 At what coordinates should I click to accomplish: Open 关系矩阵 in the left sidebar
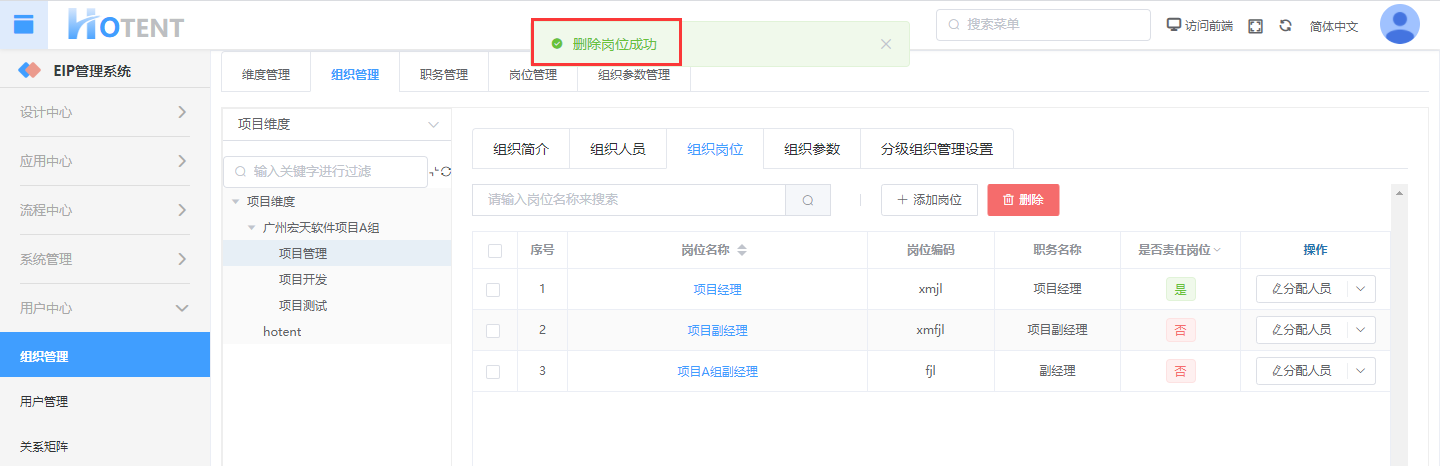click(x=105, y=447)
